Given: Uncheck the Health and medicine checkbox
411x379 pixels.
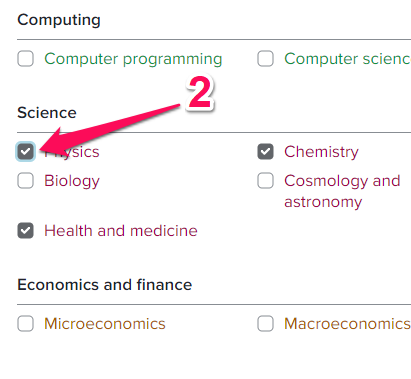Looking at the screenshot, I should 25,231.
